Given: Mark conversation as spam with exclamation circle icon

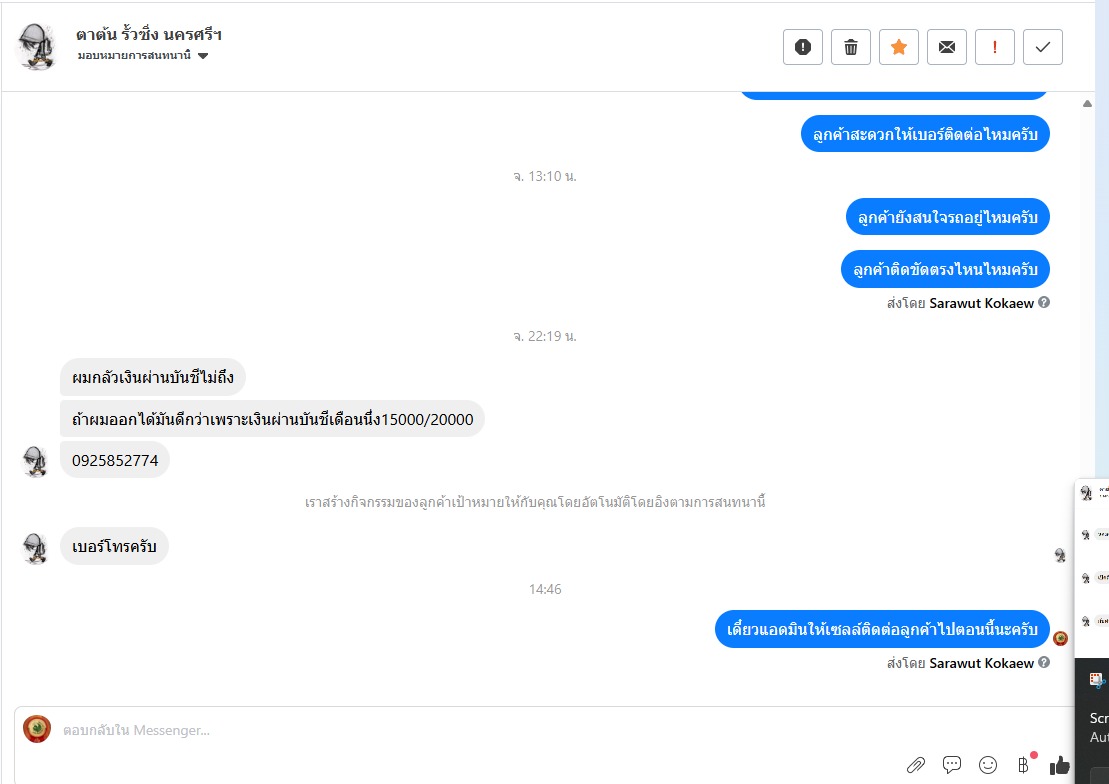Looking at the screenshot, I should (803, 47).
